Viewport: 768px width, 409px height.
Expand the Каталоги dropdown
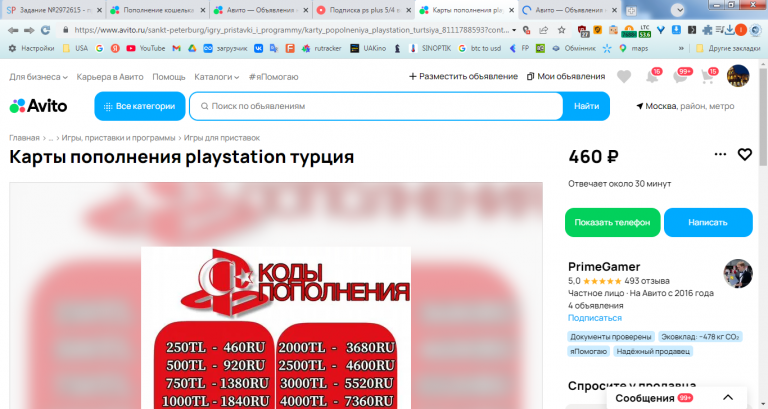tap(216, 77)
